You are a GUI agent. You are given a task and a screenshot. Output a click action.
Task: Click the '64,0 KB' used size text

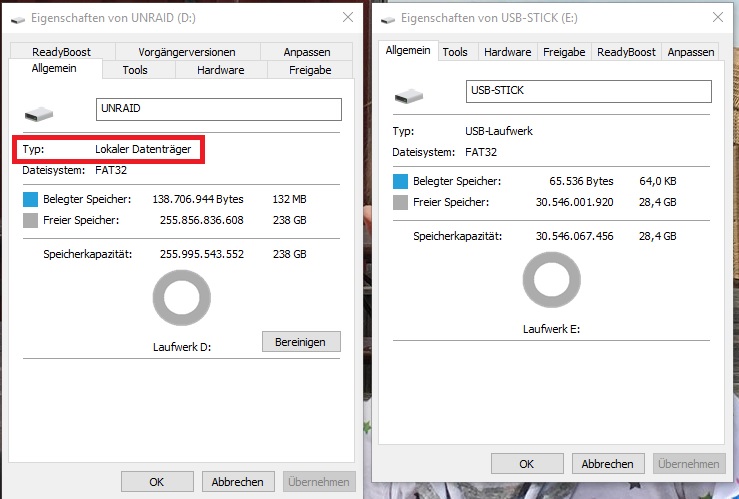[x=658, y=181]
